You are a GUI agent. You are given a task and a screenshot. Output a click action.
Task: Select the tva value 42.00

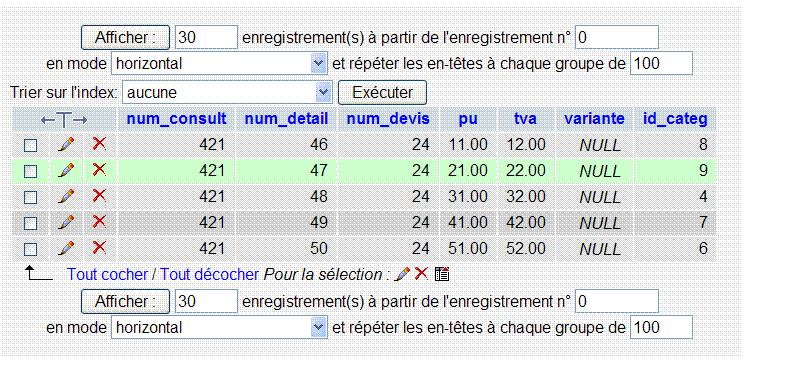tap(526, 222)
